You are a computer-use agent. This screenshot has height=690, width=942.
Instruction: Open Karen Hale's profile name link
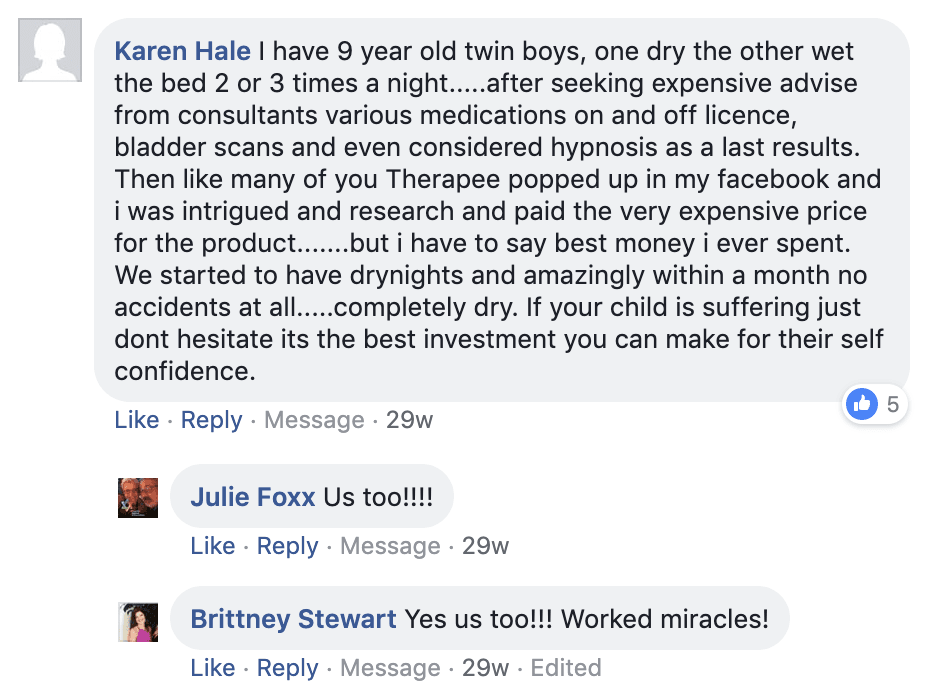(182, 51)
